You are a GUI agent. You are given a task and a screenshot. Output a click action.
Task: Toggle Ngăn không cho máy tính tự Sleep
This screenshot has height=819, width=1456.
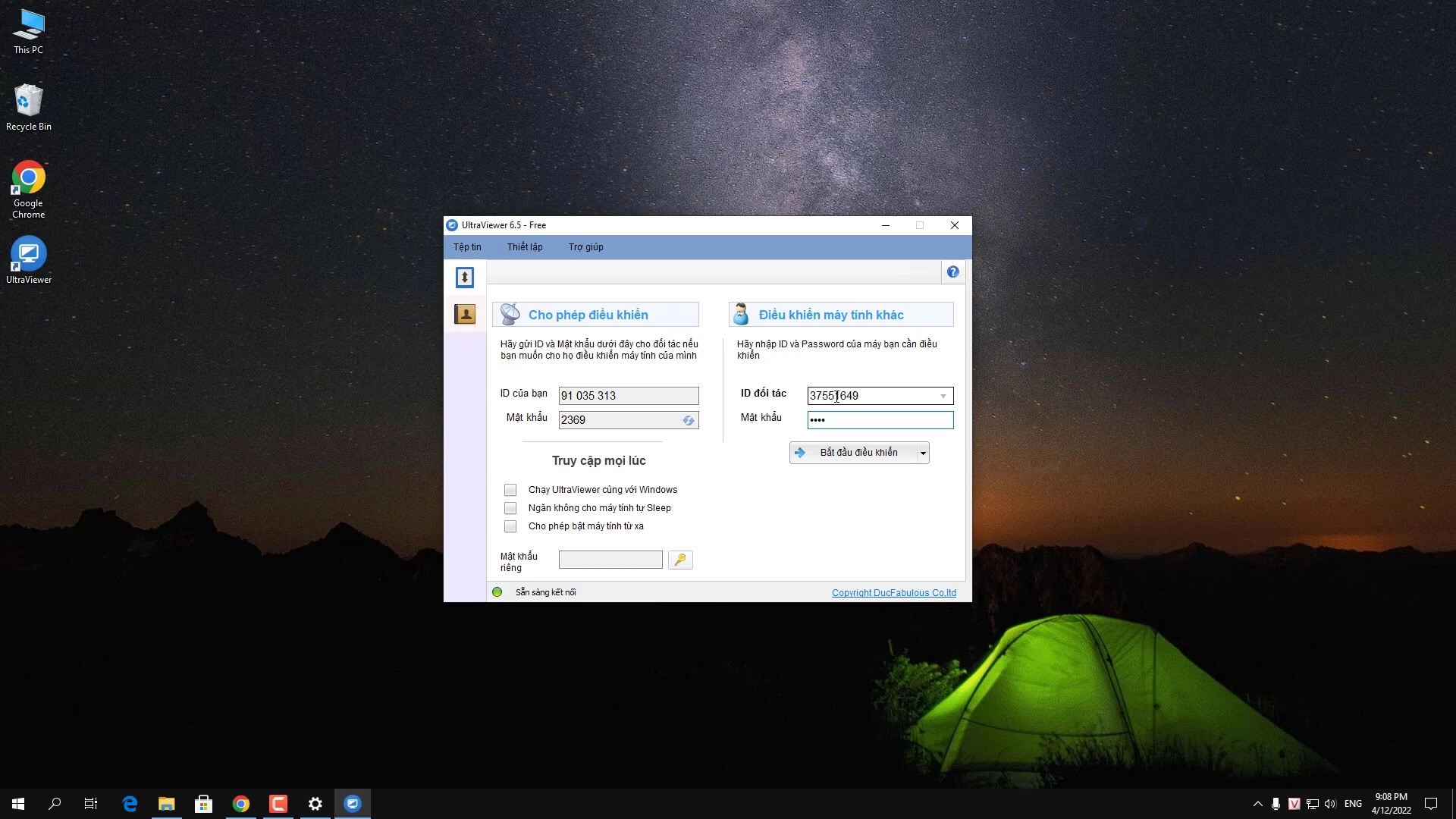pyautogui.click(x=510, y=508)
